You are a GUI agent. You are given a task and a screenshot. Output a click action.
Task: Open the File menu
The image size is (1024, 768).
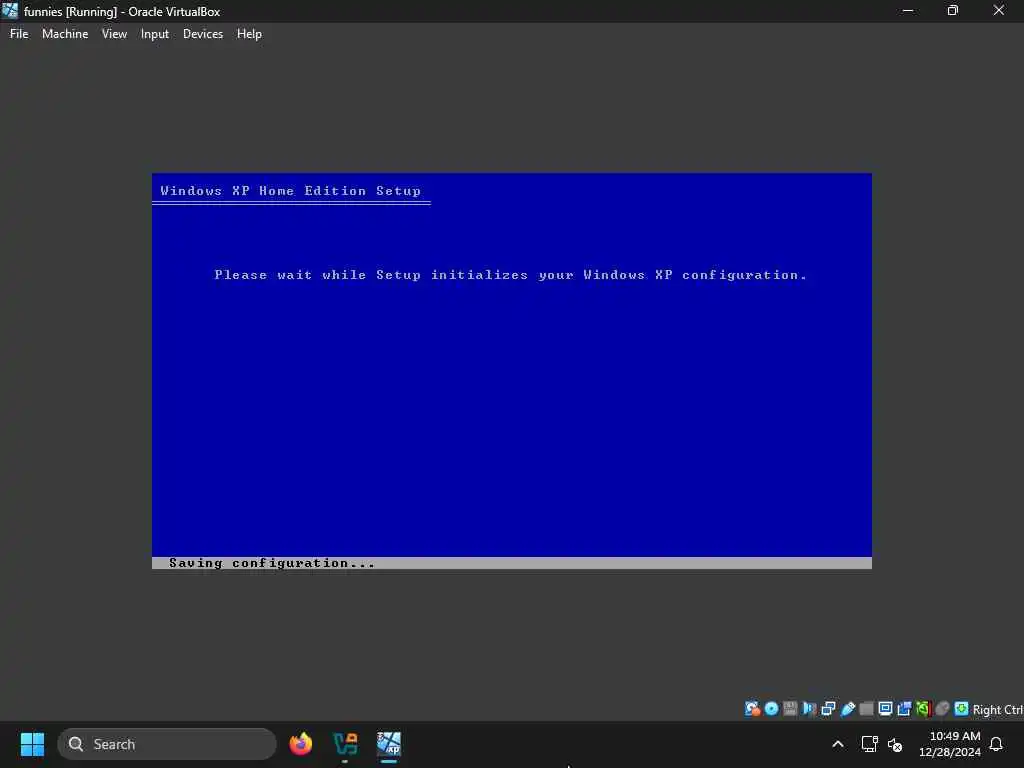pos(19,34)
